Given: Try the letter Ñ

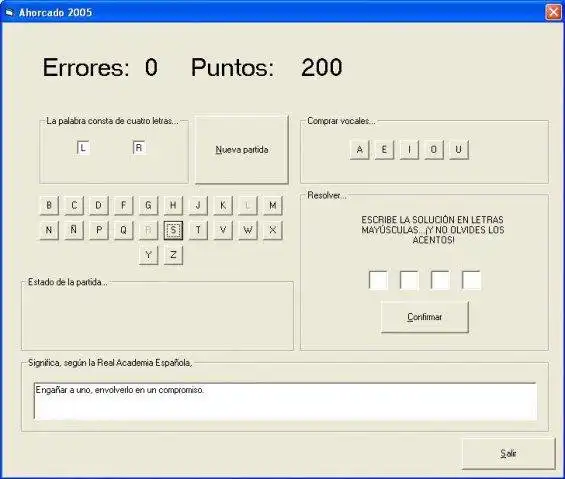Looking at the screenshot, I should (x=74, y=230).
